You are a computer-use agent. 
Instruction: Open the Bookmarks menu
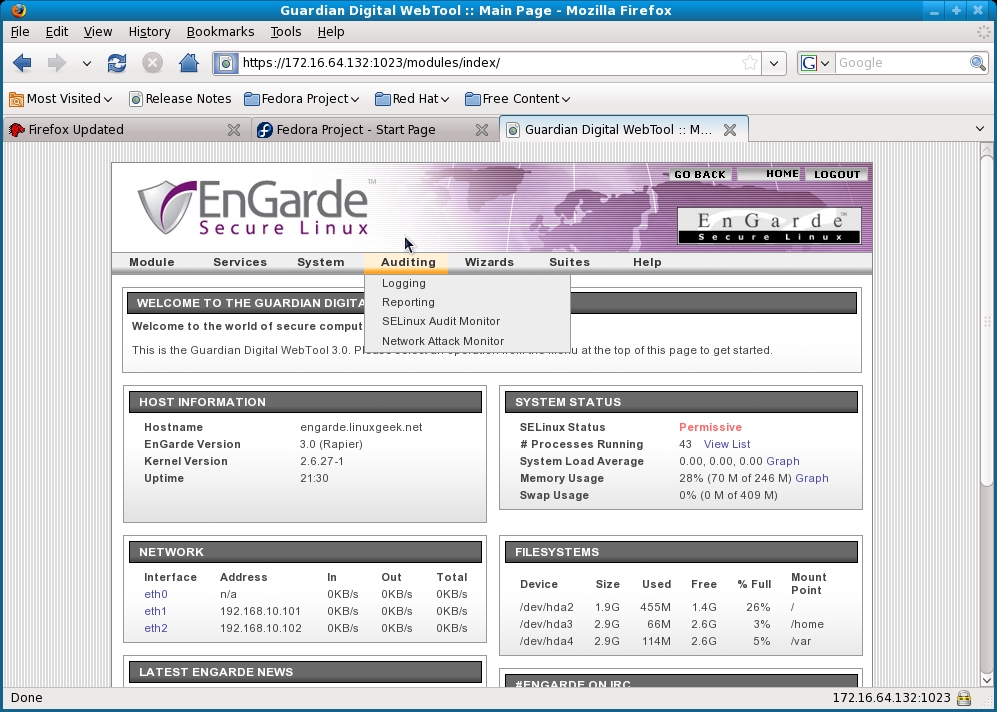[220, 32]
